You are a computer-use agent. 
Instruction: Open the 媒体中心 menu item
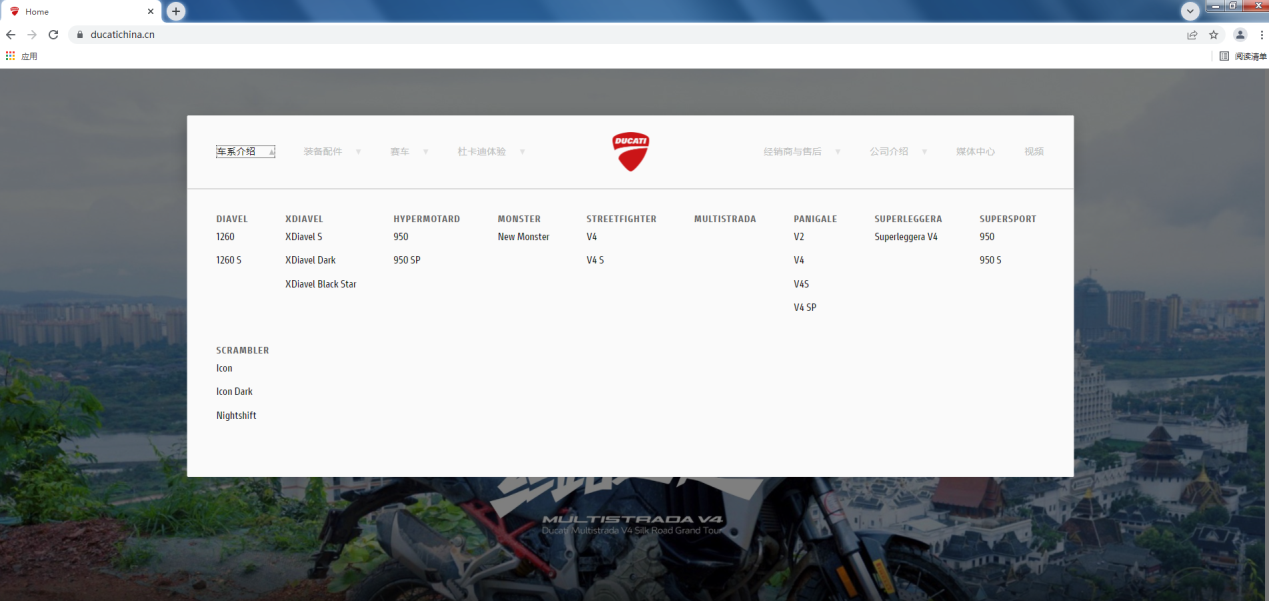click(975, 152)
